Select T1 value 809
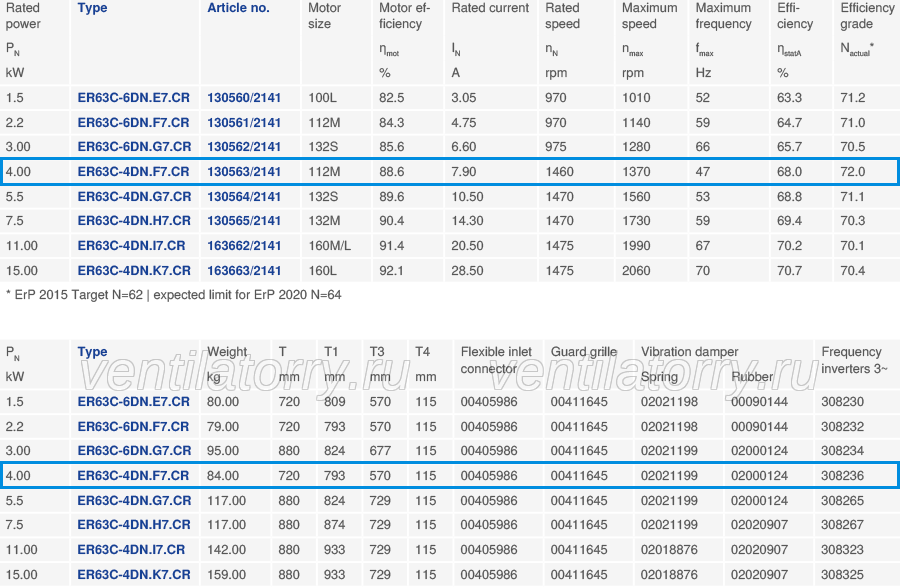 pos(334,401)
